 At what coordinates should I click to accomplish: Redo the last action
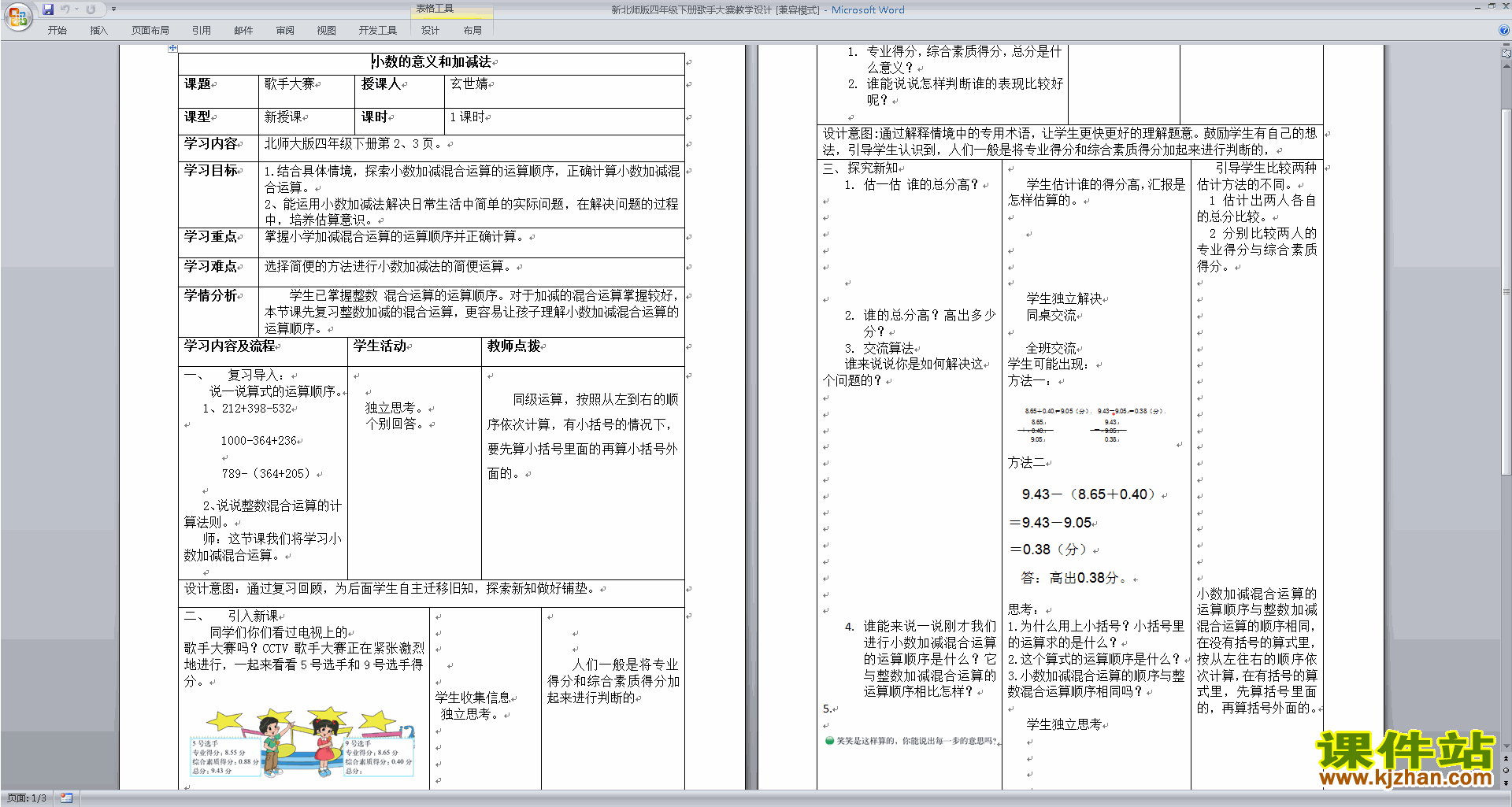click(x=91, y=9)
